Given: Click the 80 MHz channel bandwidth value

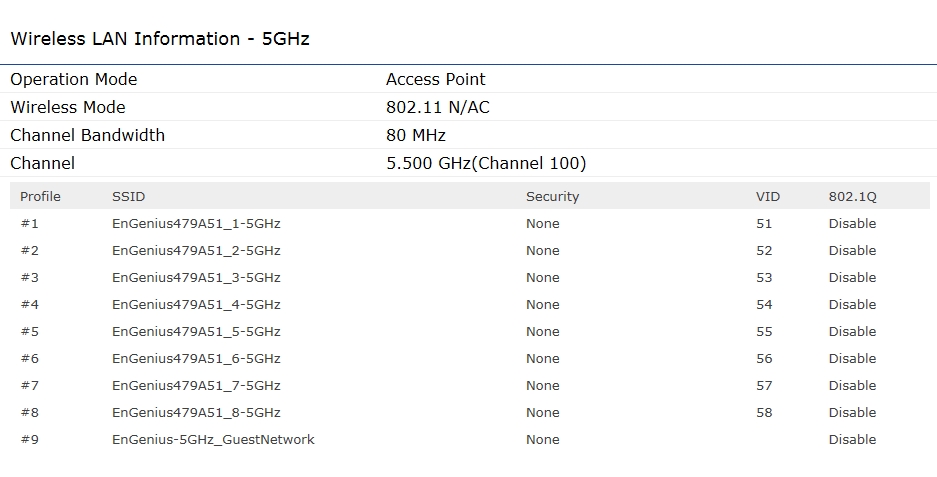Looking at the screenshot, I should (415, 135).
